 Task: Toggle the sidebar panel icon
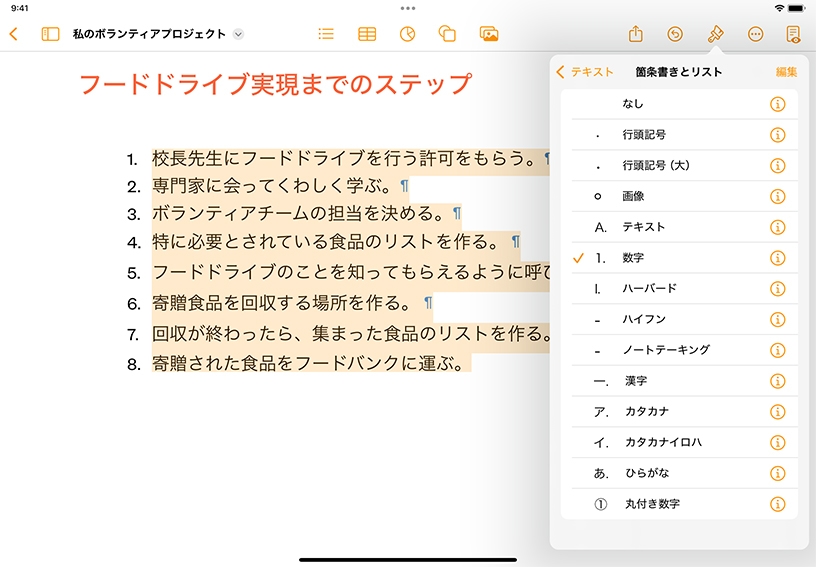50,34
